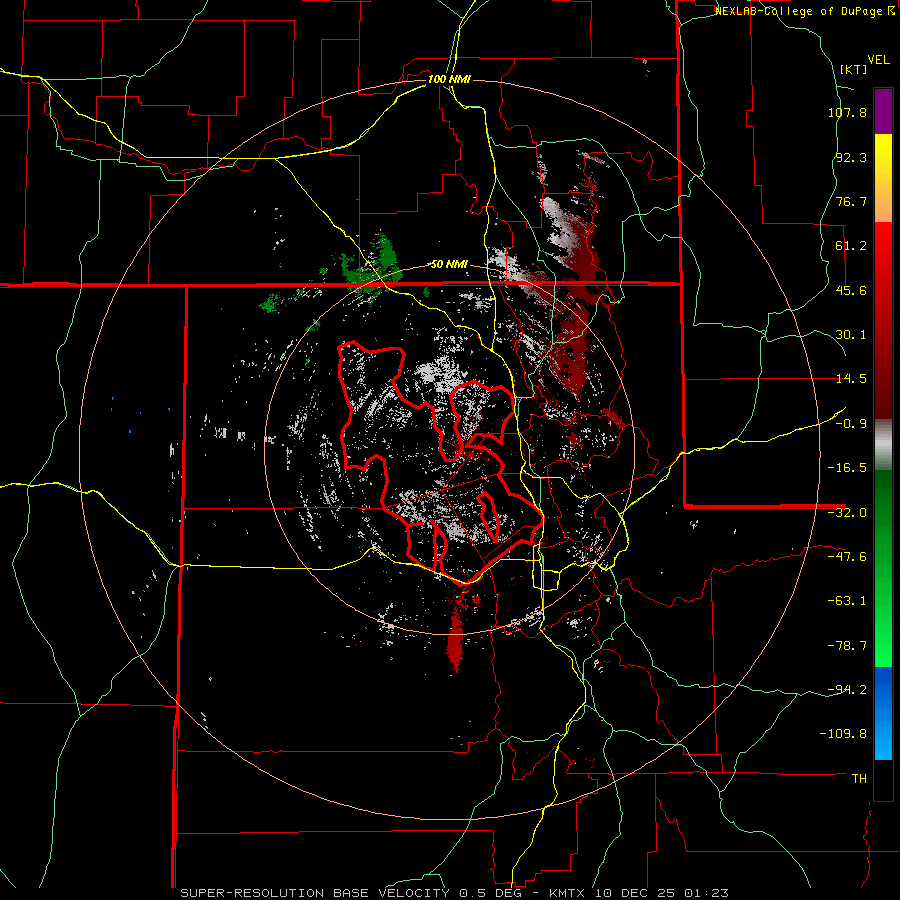Screen dimensions: 900x900
Task: Select the 14.5 scale value
Action: tap(851, 379)
